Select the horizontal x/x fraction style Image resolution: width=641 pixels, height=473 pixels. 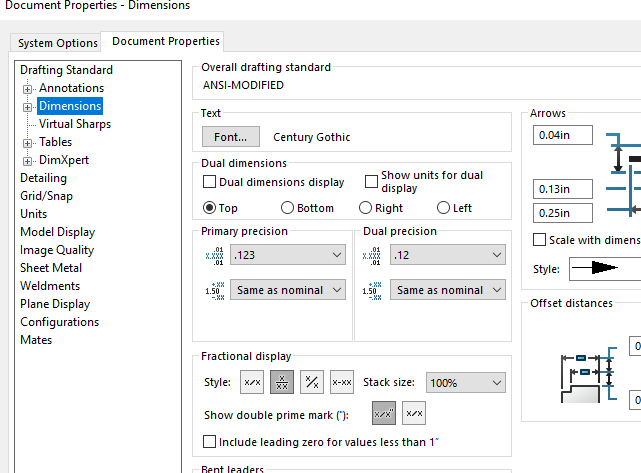click(252, 382)
